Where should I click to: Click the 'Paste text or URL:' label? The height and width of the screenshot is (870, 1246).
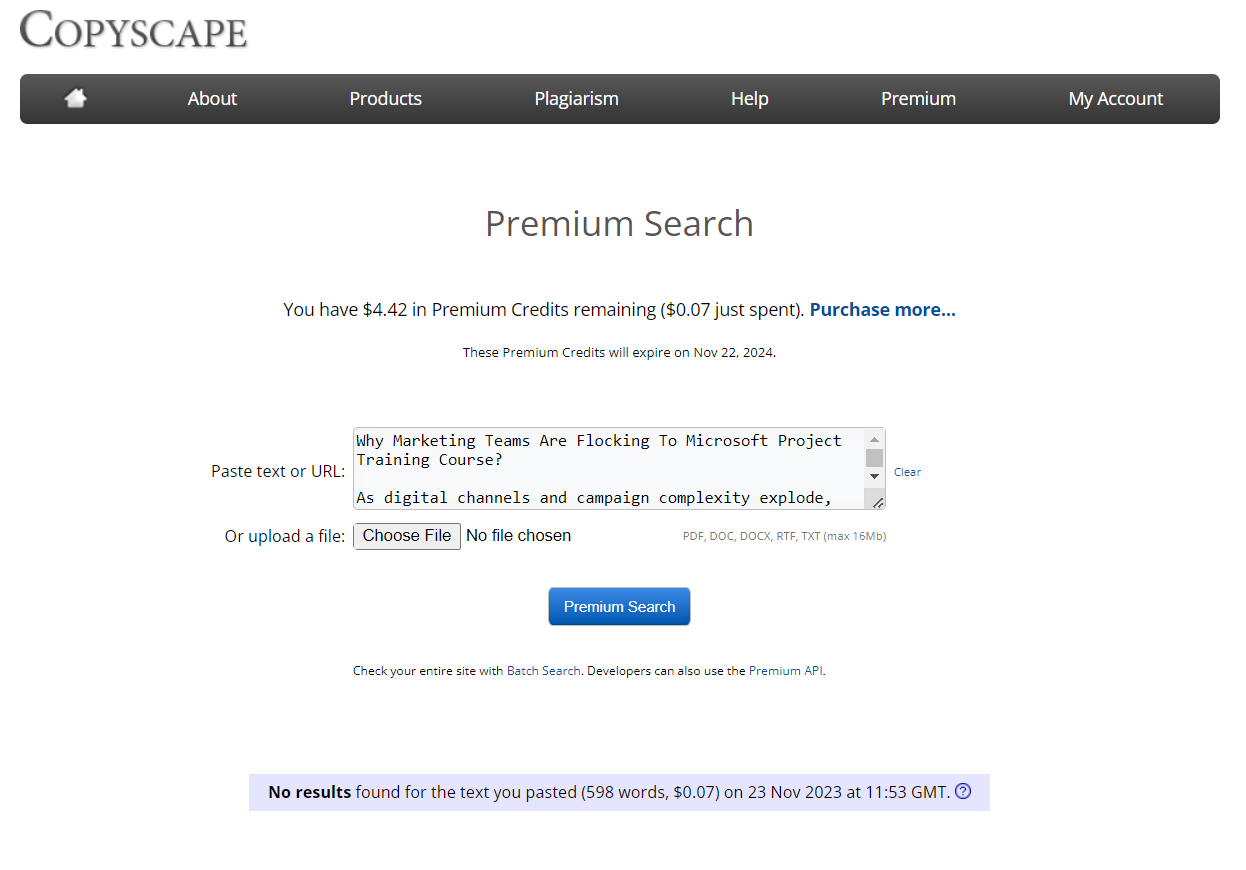pos(278,471)
